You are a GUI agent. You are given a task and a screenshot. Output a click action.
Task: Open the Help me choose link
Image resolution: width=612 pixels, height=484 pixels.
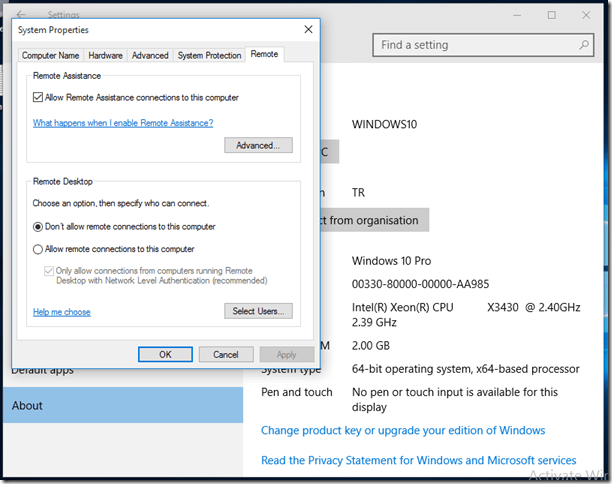tap(62, 312)
